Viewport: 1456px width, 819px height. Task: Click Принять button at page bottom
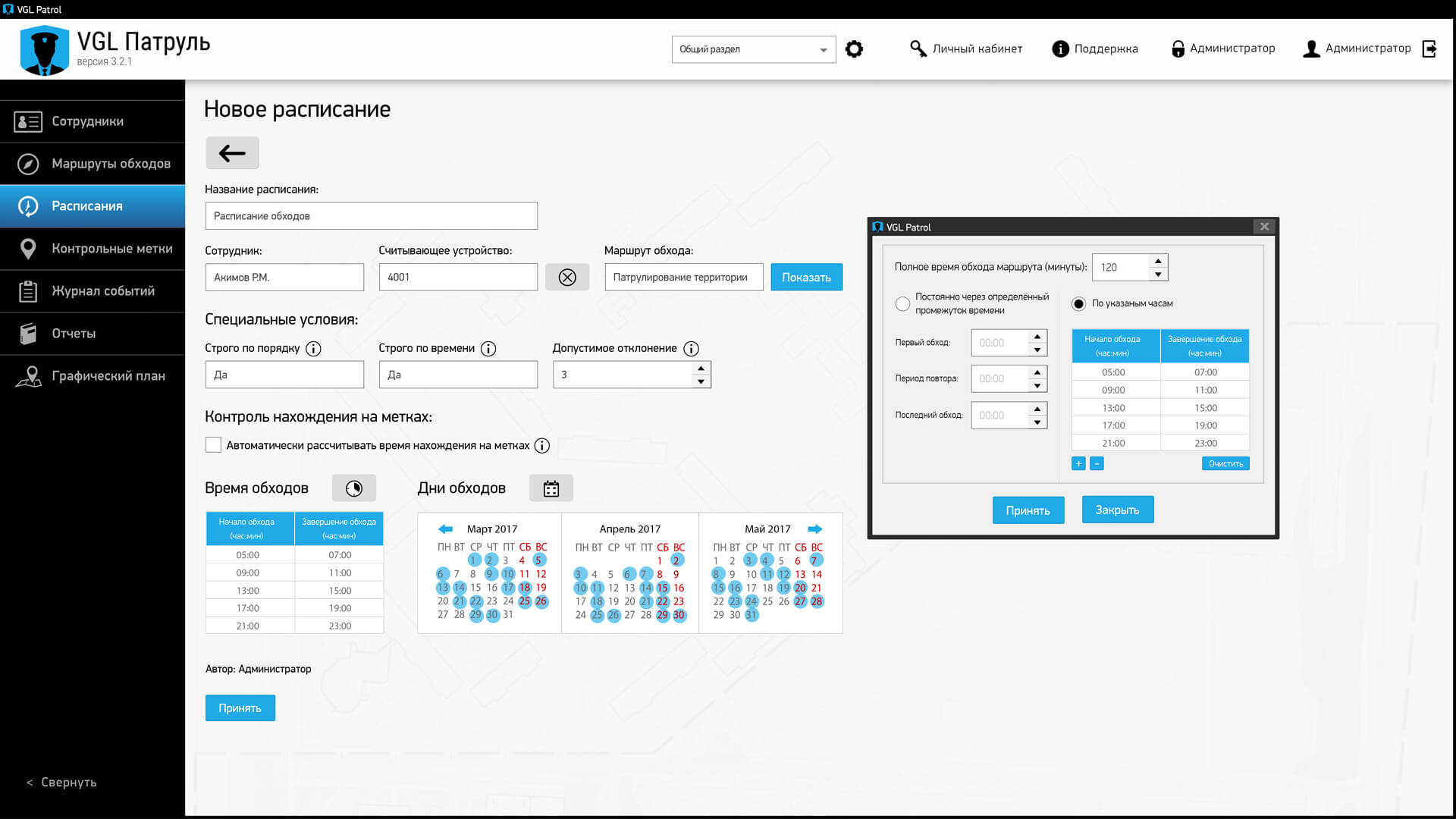pos(240,708)
